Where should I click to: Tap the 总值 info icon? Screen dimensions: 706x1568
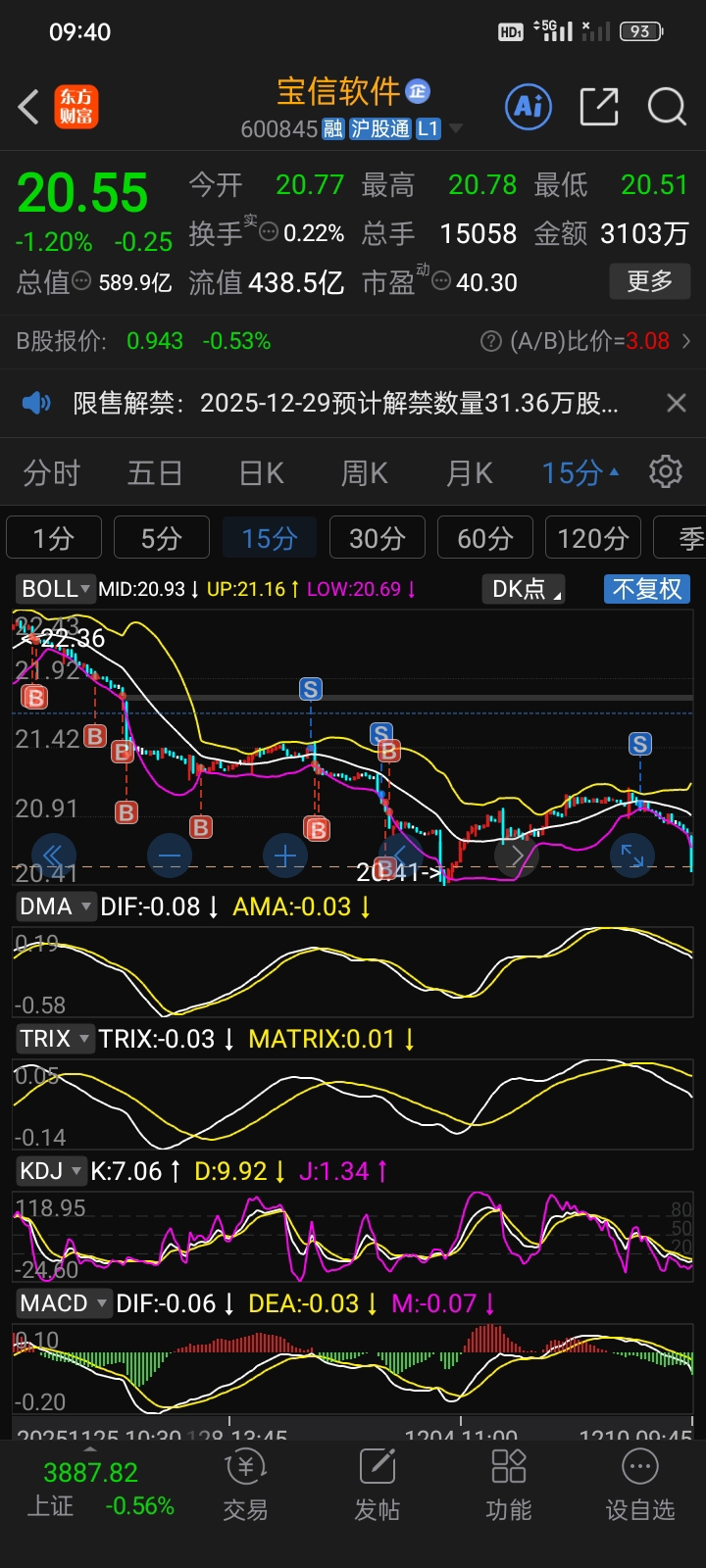pyautogui.click(x=82, y=281)
